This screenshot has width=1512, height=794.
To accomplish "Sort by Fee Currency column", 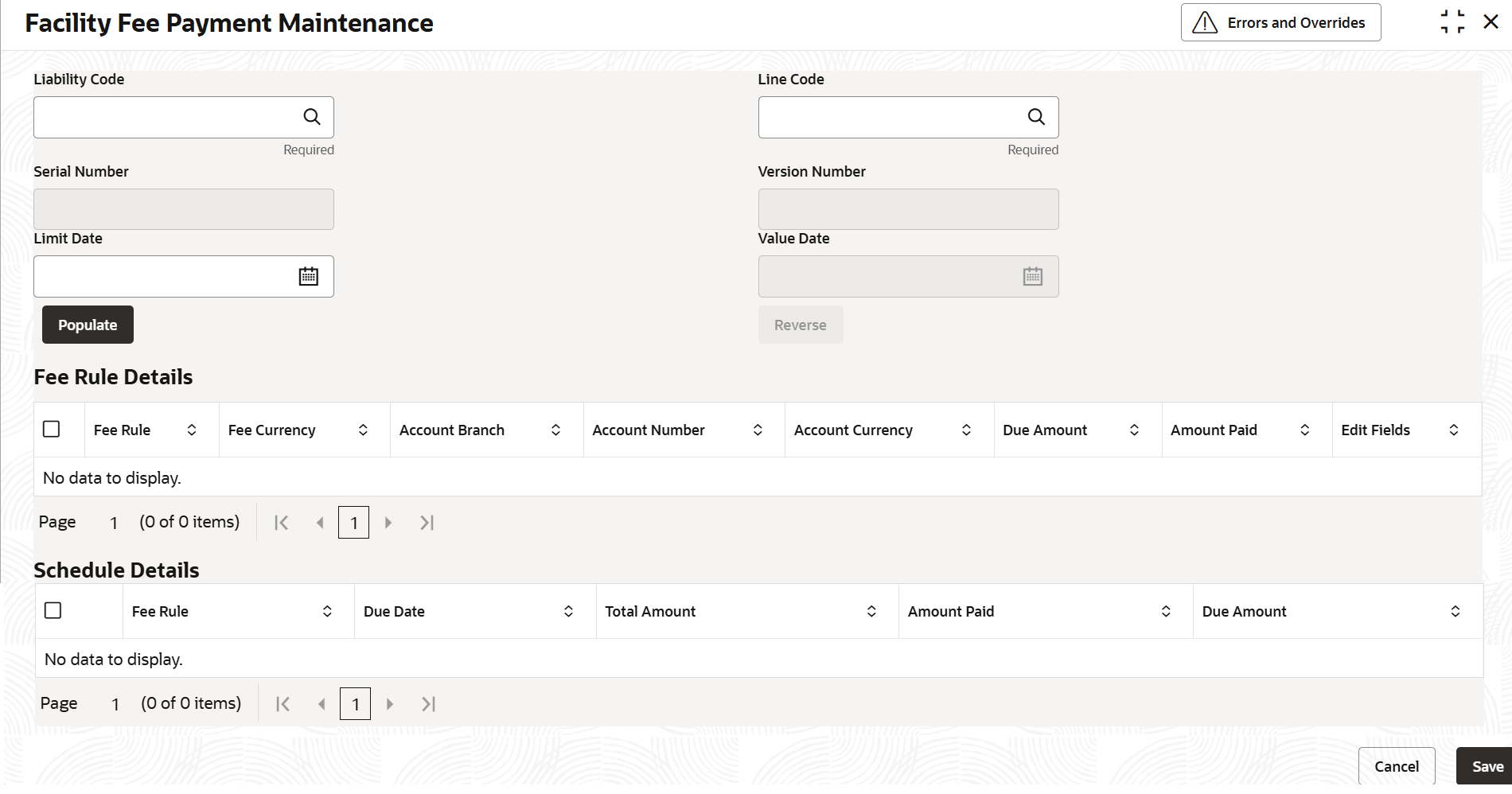I will [363, 430].
